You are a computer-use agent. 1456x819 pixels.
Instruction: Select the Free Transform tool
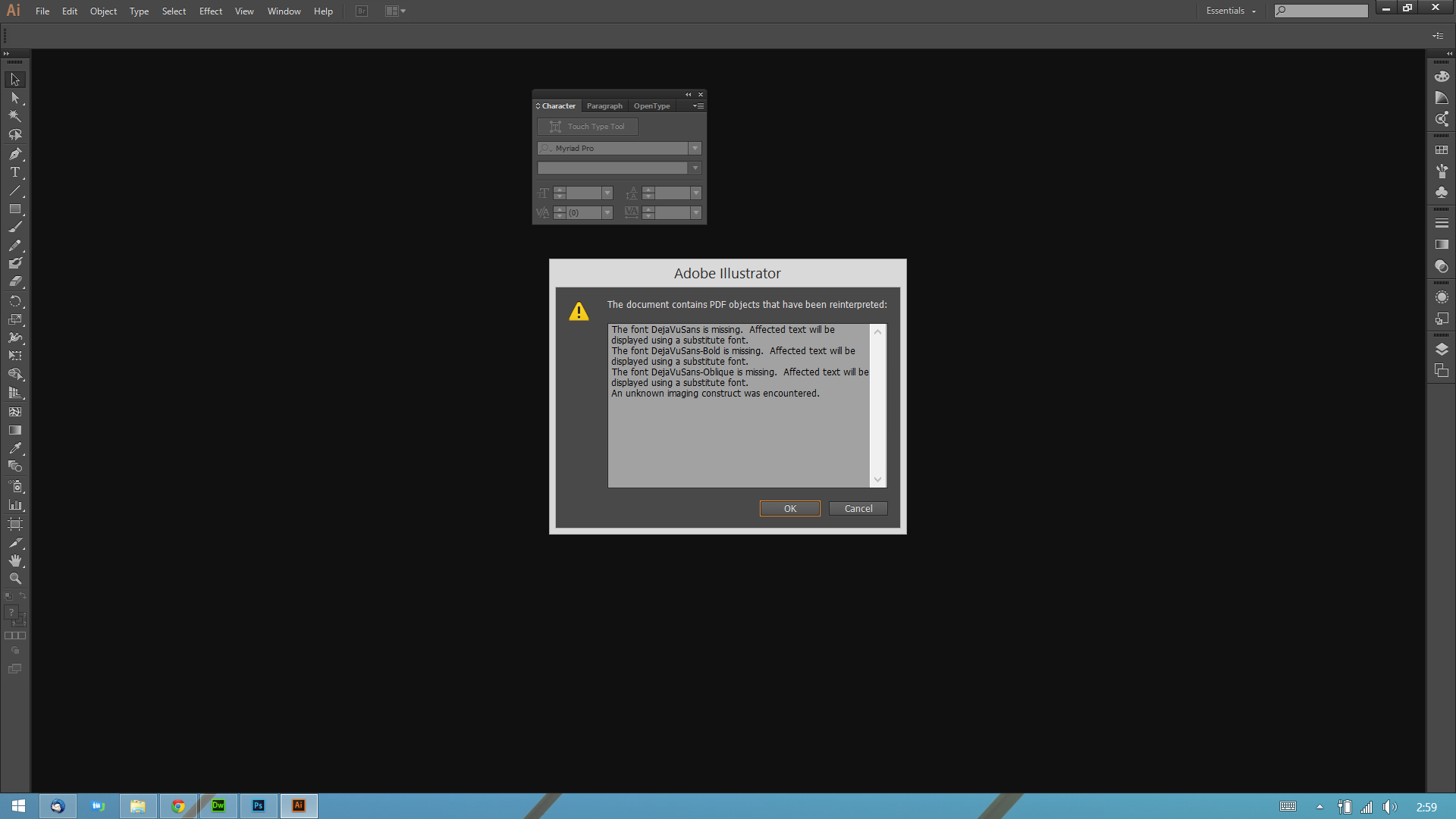pyautogui.click(x=15, y=356)
